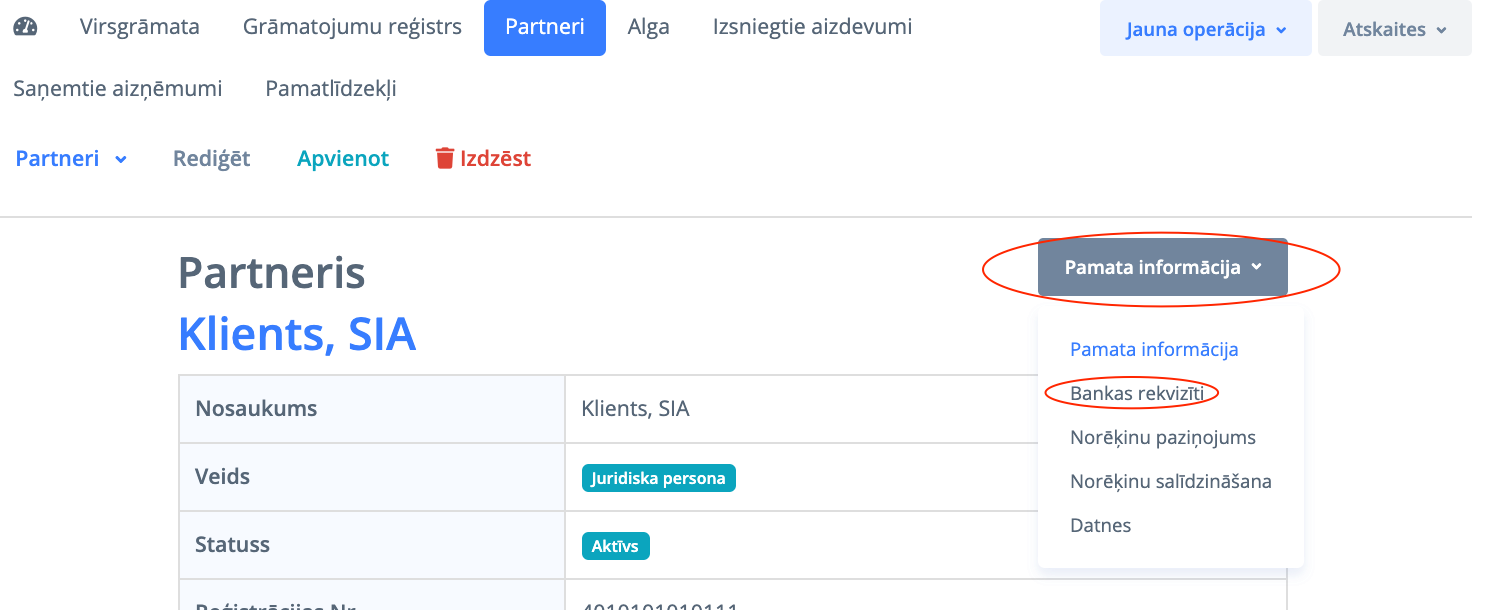Go to Grāmatojumu reģistrs

(352, 27)
